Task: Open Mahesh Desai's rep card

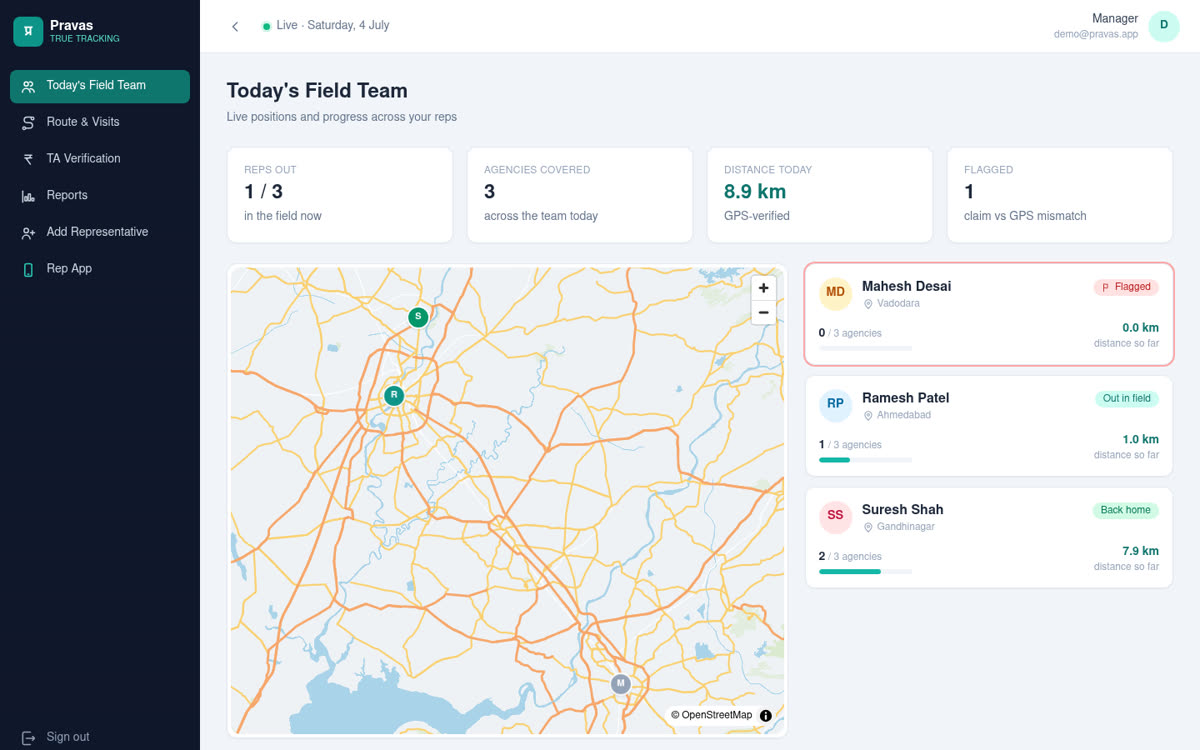Action: click(989, 314)
